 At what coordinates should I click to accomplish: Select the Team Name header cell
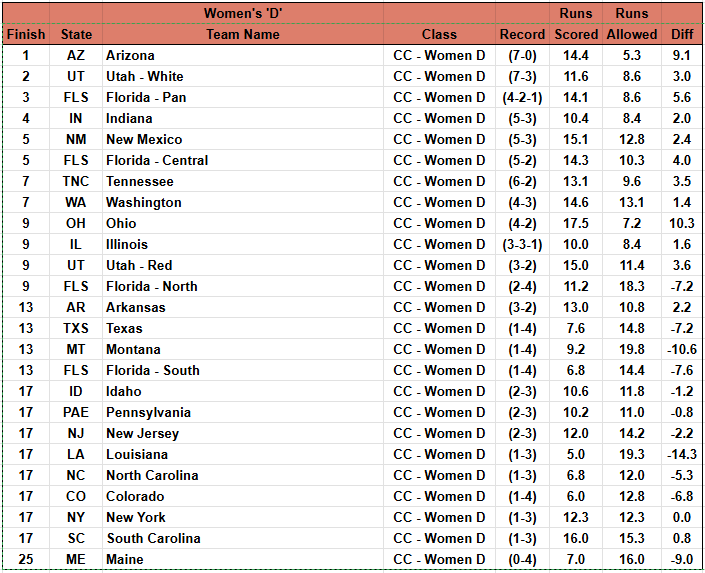(243, 34)
